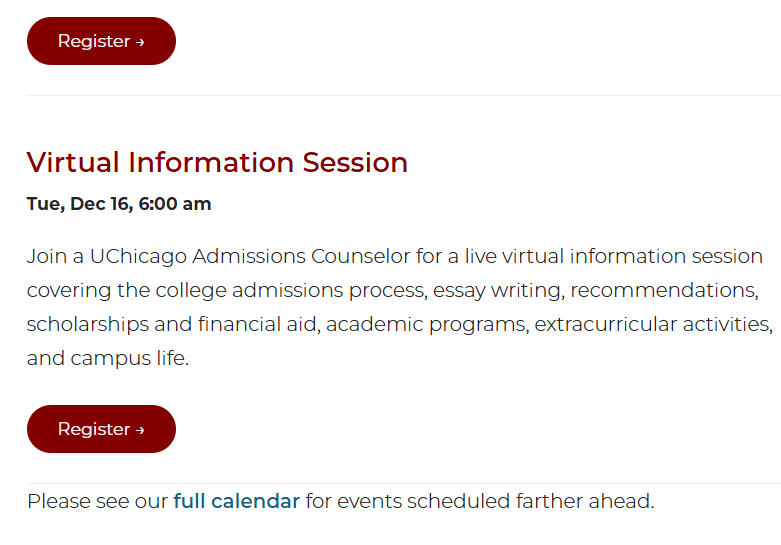Image resolution: width=781 pixels, height=545 pixels.
Task: Click the Virtual Information Session heading
Action: pyautogui.click(x=217, y=162)
